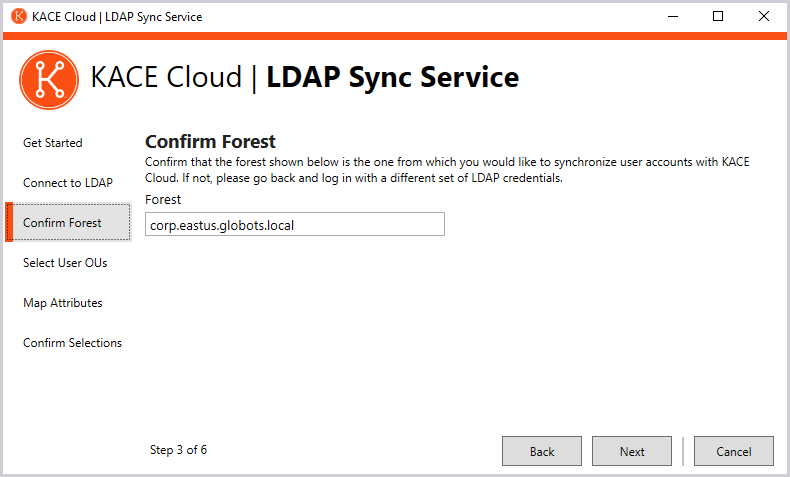
Task: Click the Forest field label
Action: [163, 200]
